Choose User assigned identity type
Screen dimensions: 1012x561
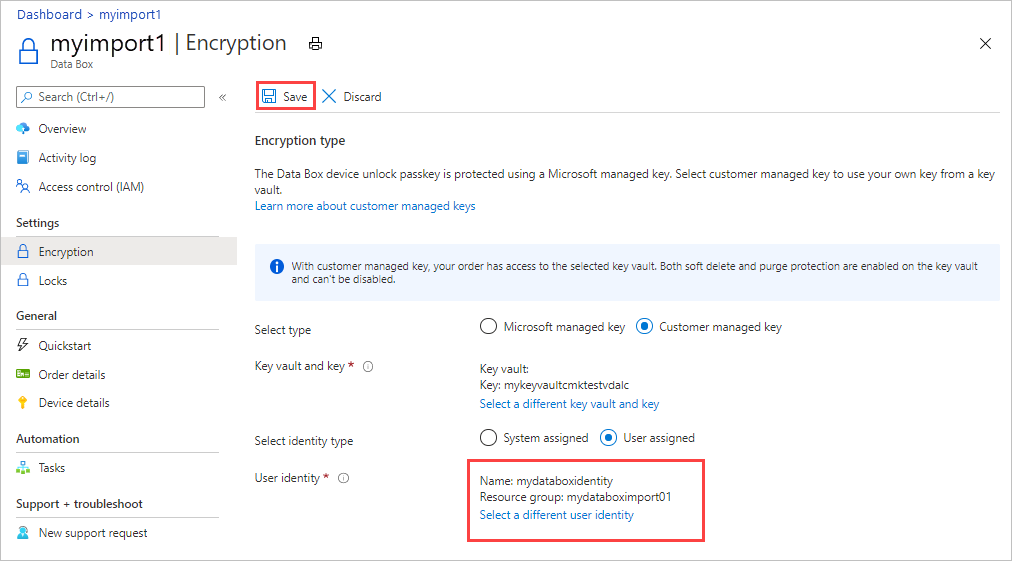[609, 438]
